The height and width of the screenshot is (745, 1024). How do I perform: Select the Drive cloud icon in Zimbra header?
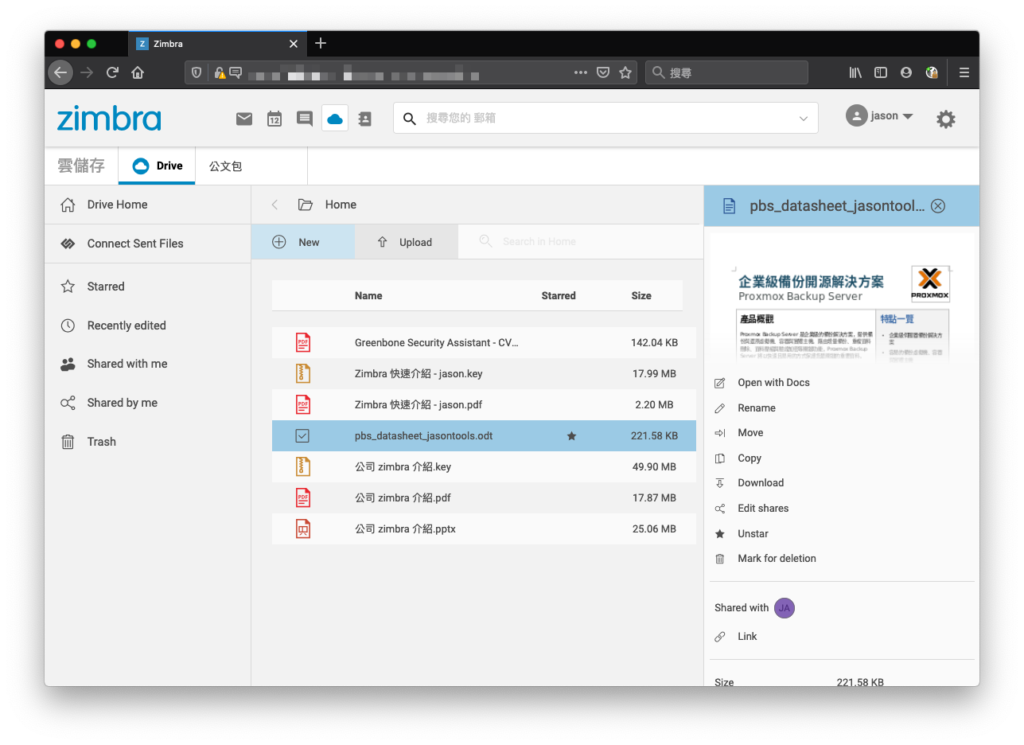[x=334, y=119]
